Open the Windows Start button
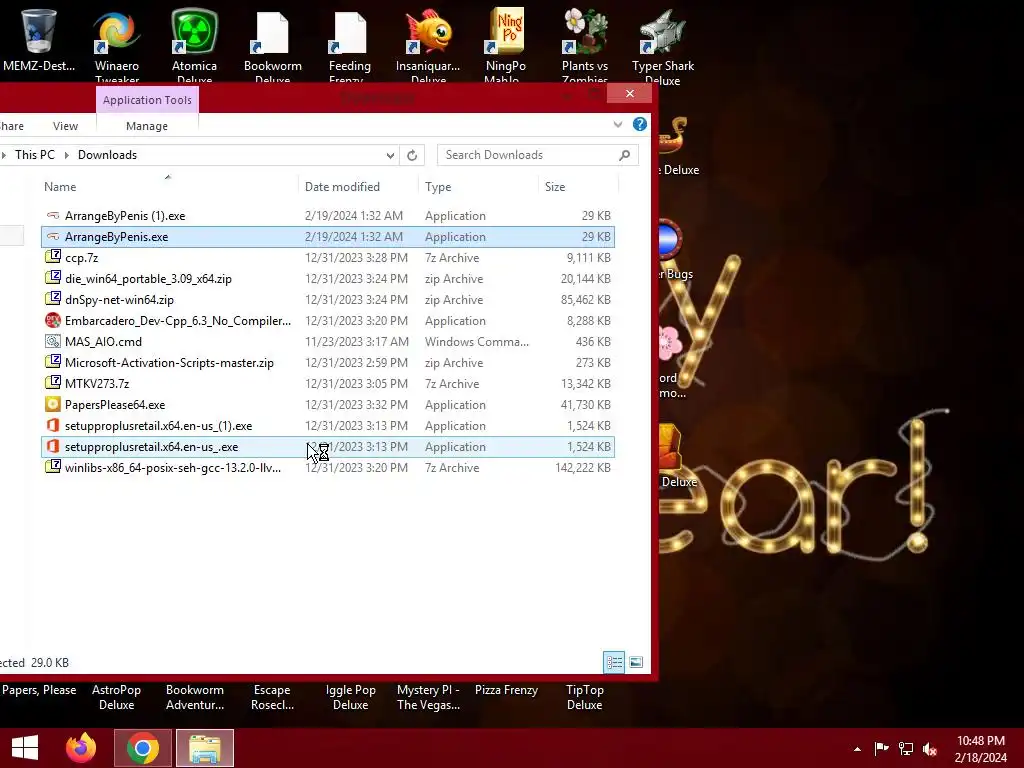 tap(25, 748)
